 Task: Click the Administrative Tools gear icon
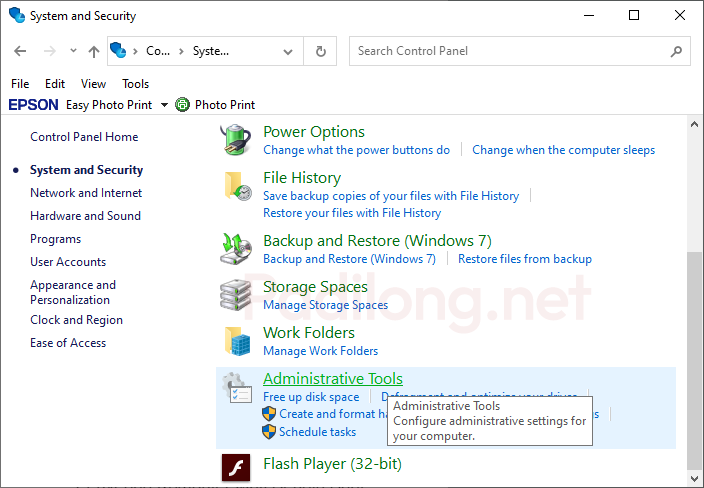237,387
